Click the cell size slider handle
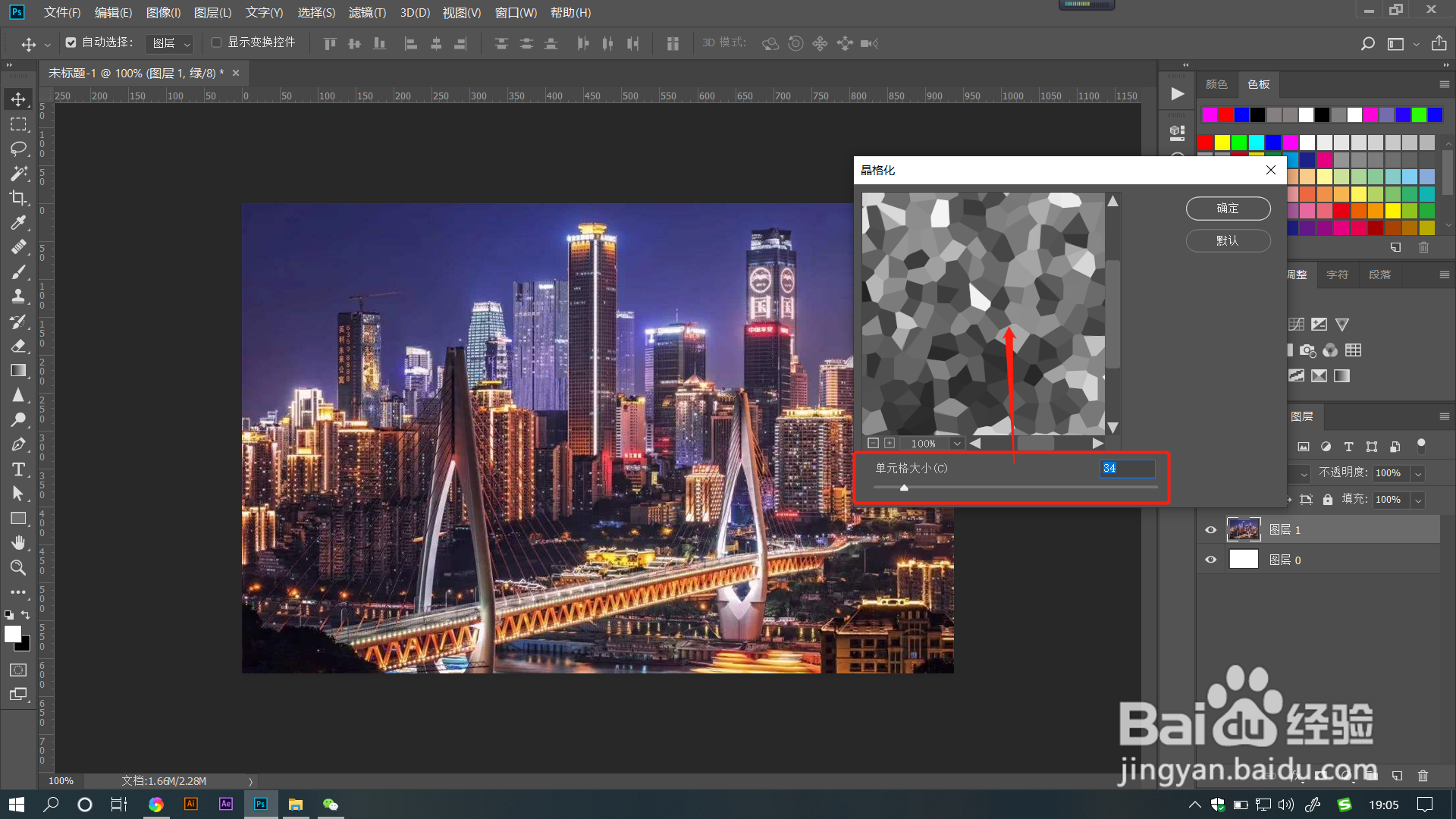This screenshot has width=1456, height=819. pos(904,488)
